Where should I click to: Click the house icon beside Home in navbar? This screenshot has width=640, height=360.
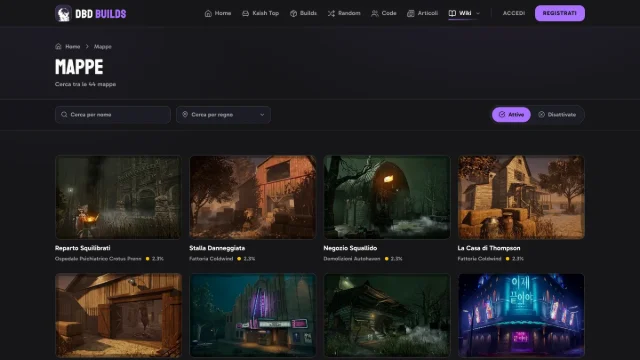[208, 13]
